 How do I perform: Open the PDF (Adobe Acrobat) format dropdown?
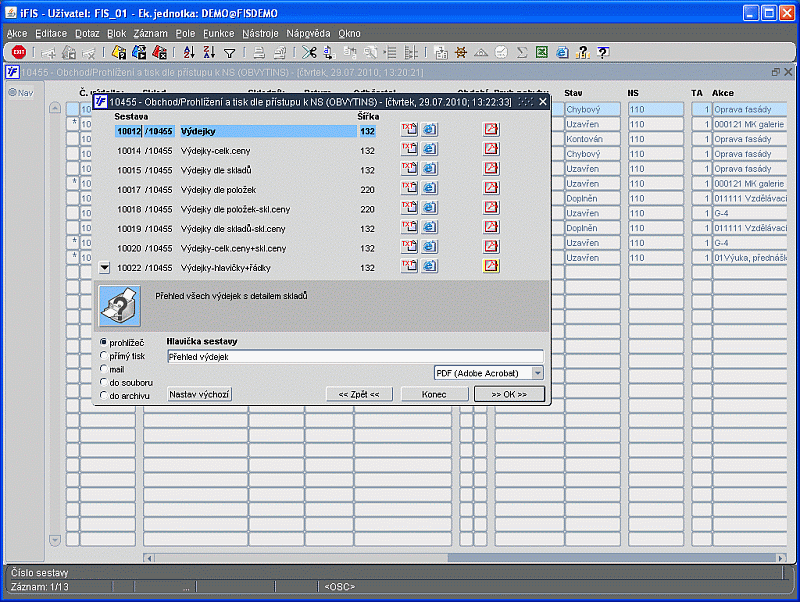(x=538, y=373)
